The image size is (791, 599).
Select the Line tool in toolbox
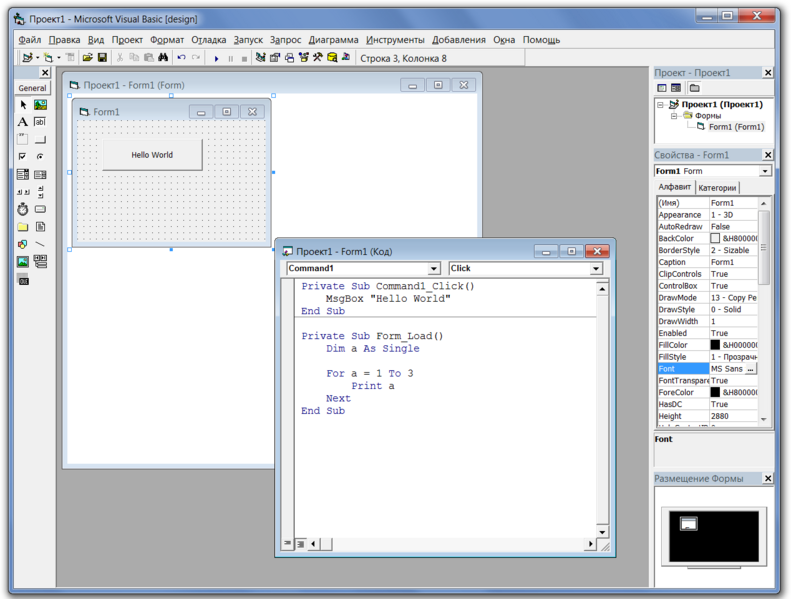pyautogui.click(x=40, y=244)
